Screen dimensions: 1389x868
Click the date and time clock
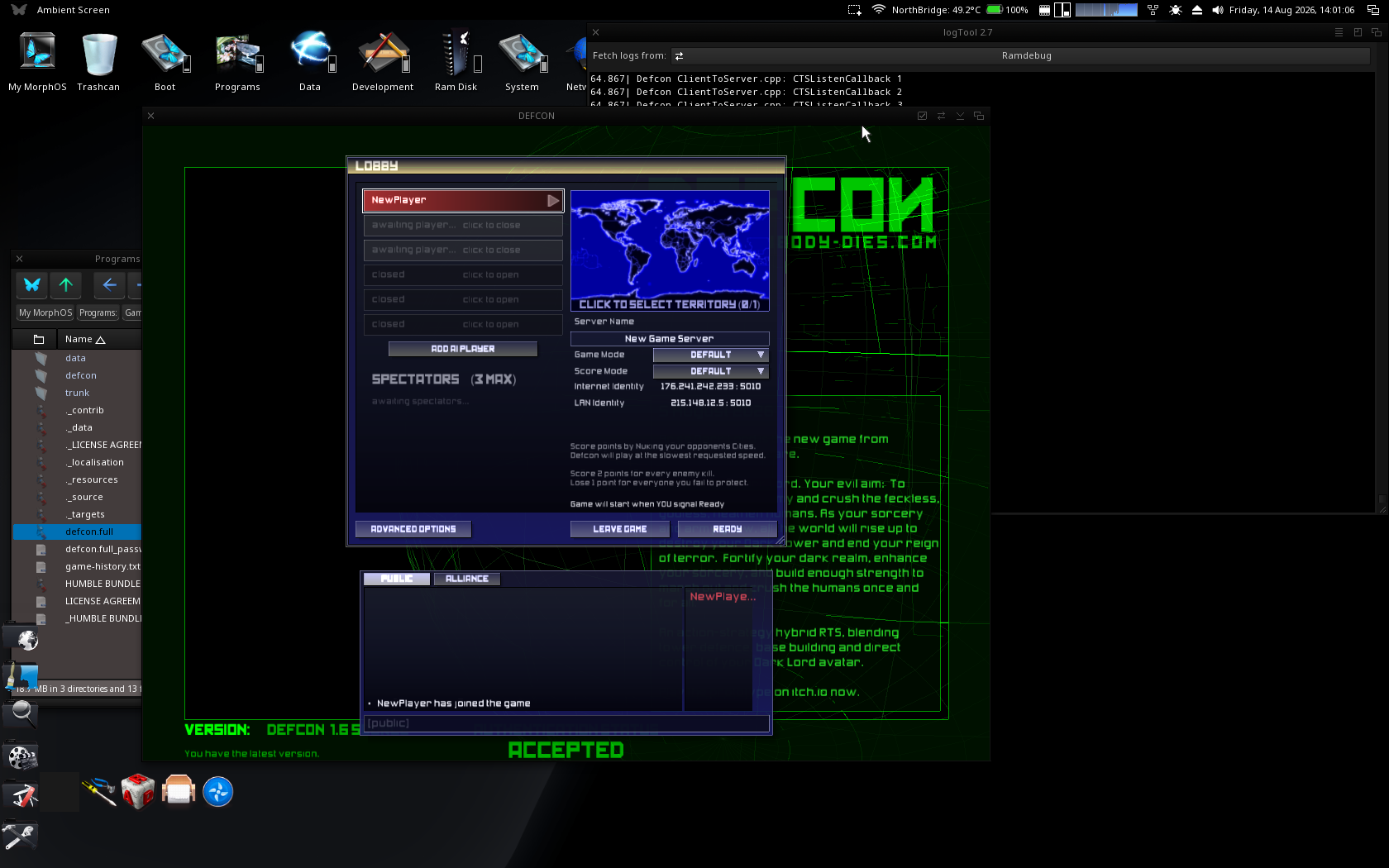point(1291,10)
